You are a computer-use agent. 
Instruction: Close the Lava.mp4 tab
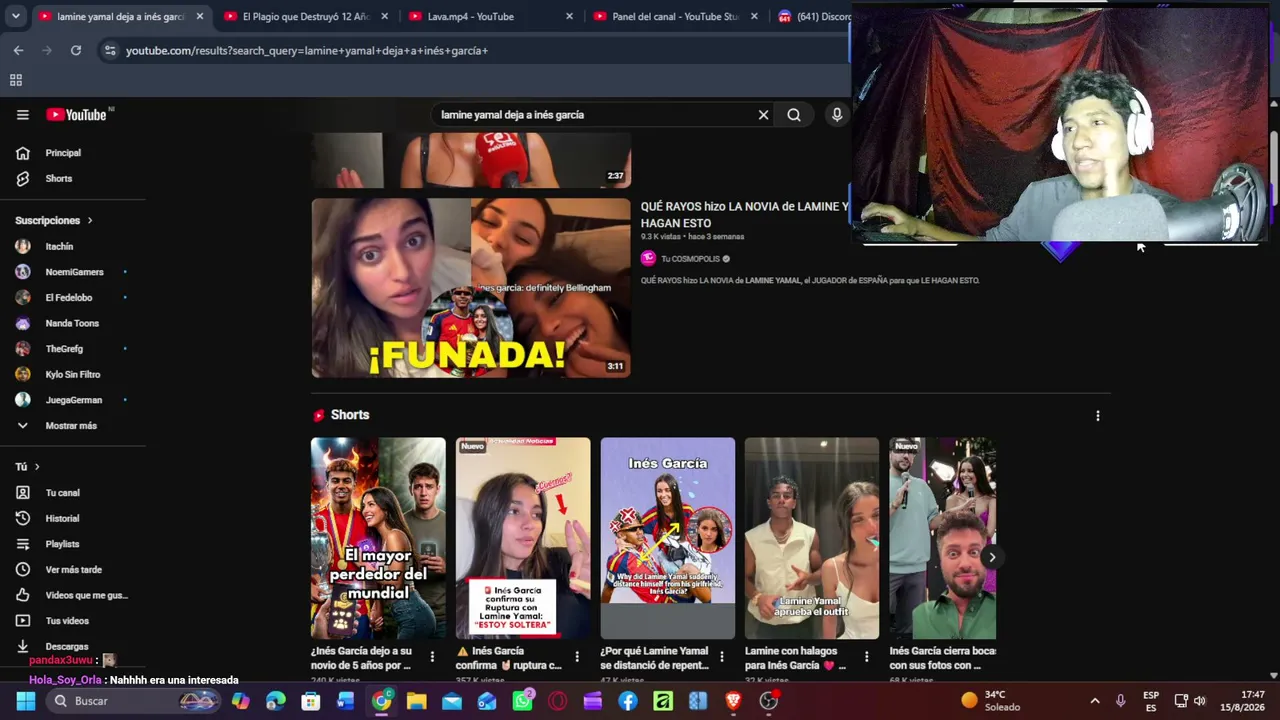570,16
